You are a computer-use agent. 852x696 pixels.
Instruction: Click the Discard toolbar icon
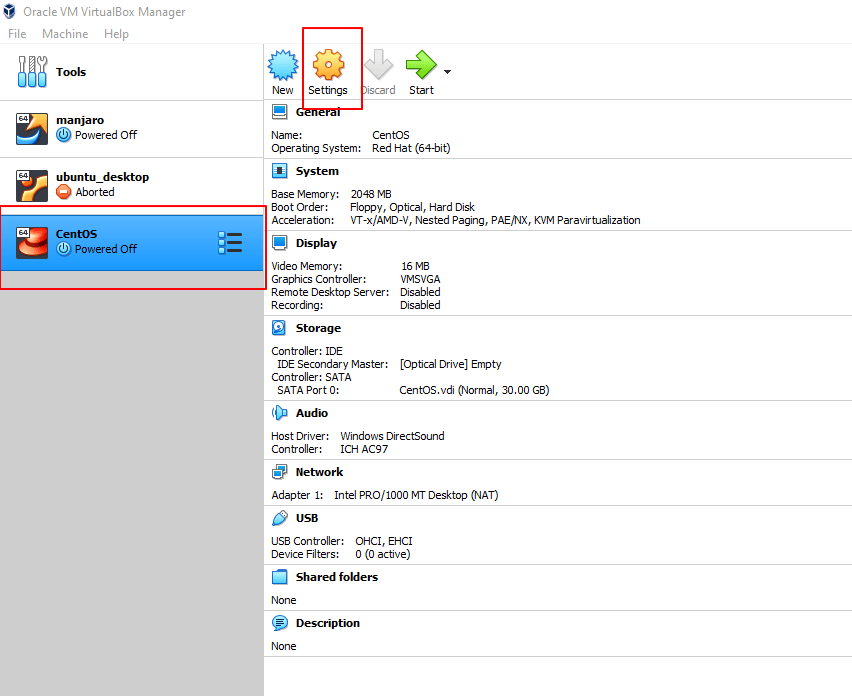379,65
